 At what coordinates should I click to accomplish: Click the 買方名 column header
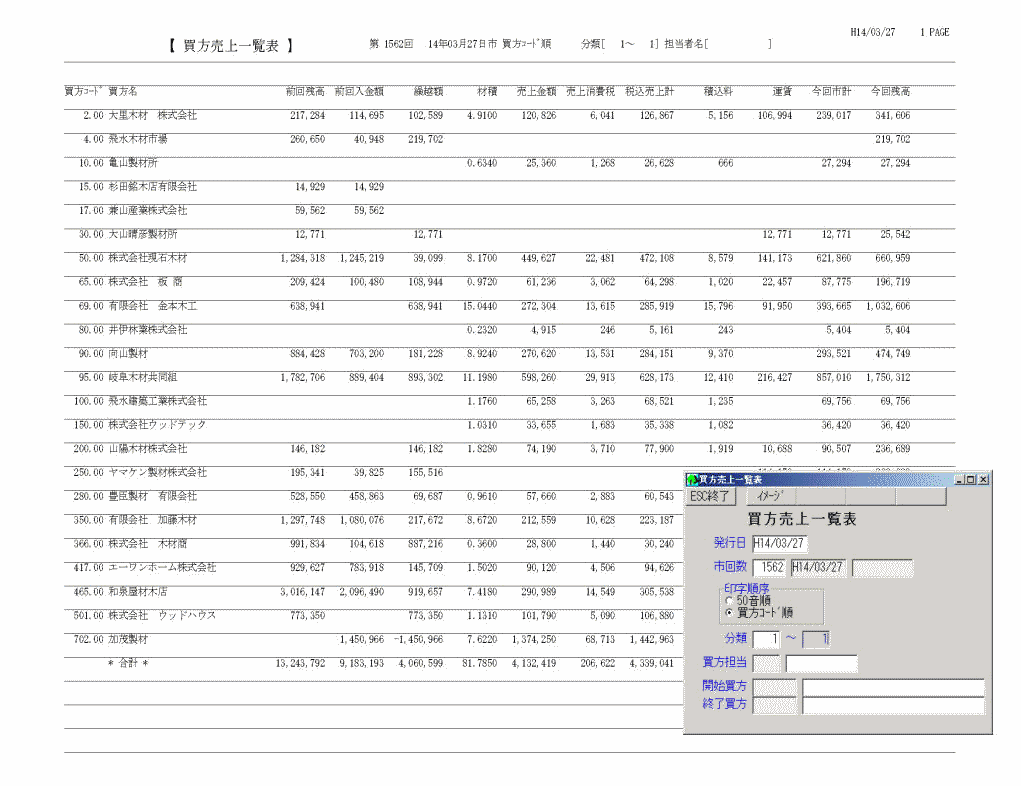(x=122, y=91)
